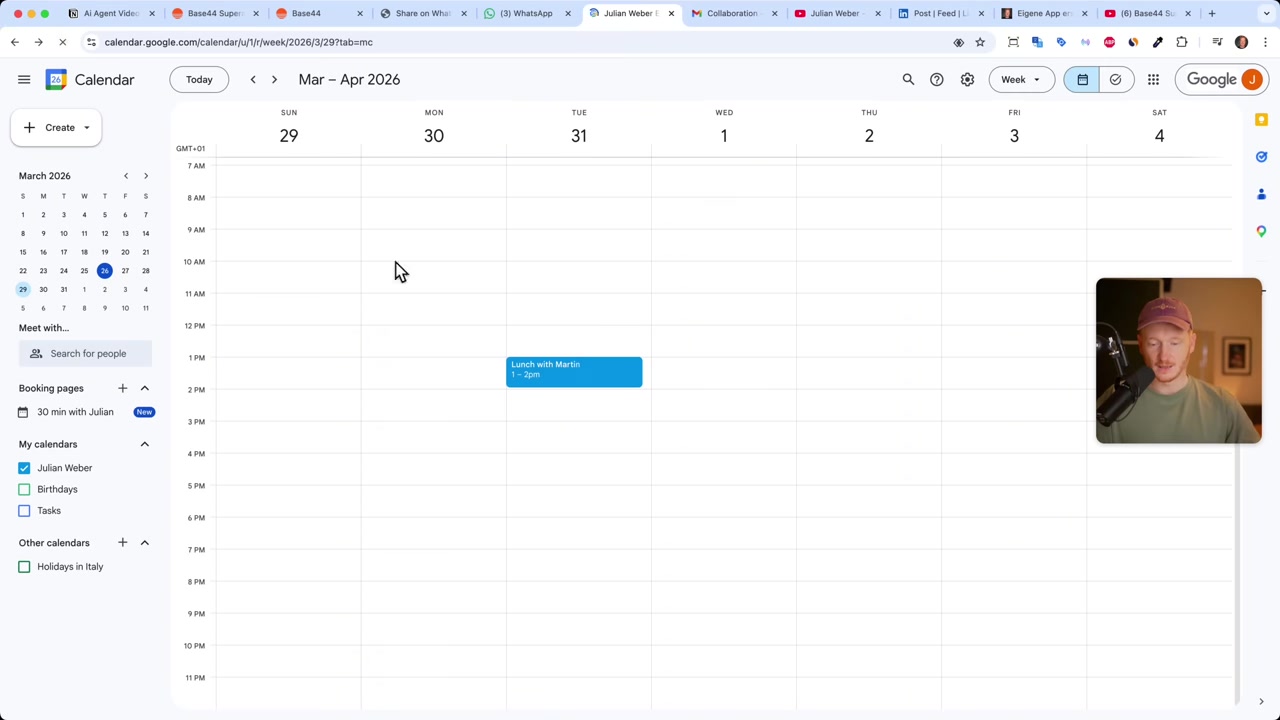Bookmark this page with star icon
The height and width of the screenshot is (720, 1280).
pyautogui.click(x=980, y=42)
